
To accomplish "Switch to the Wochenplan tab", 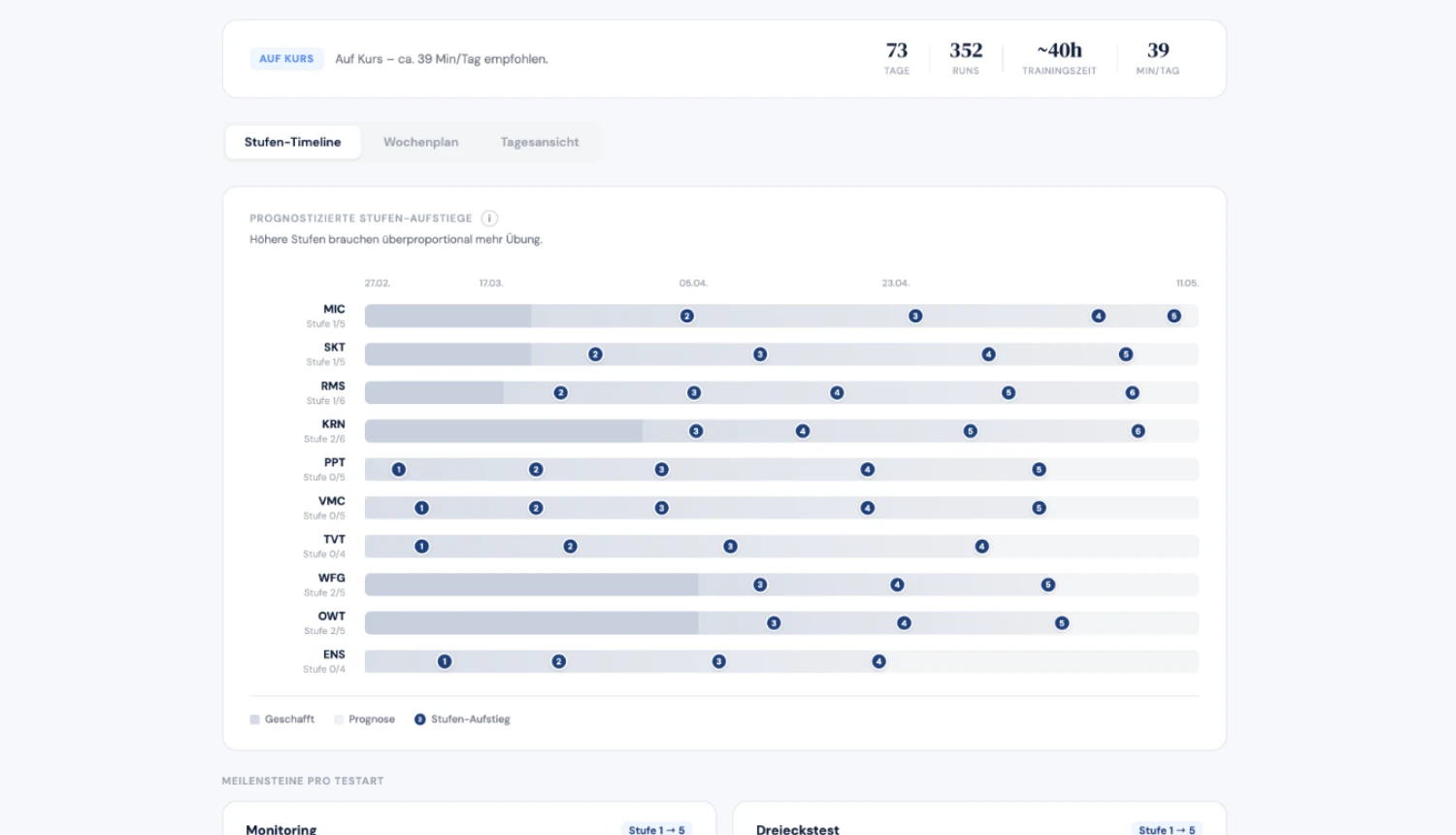I will pyautogui.click(x=420, y=142).
